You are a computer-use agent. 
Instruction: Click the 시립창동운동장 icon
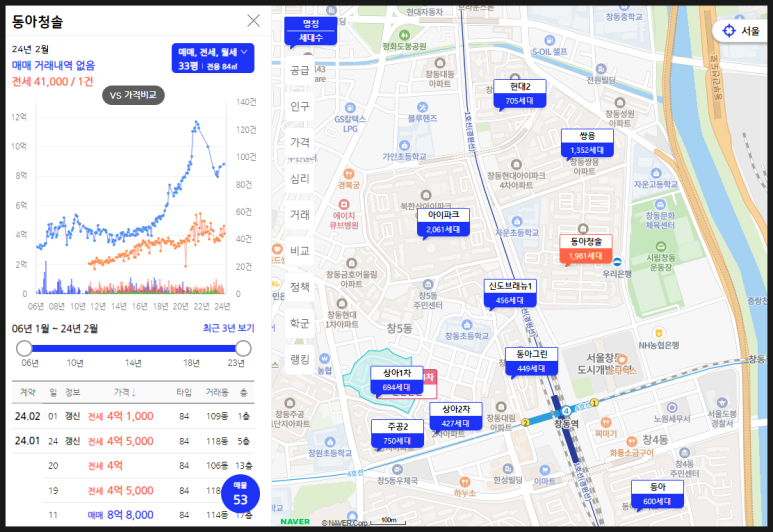(661, 246)
